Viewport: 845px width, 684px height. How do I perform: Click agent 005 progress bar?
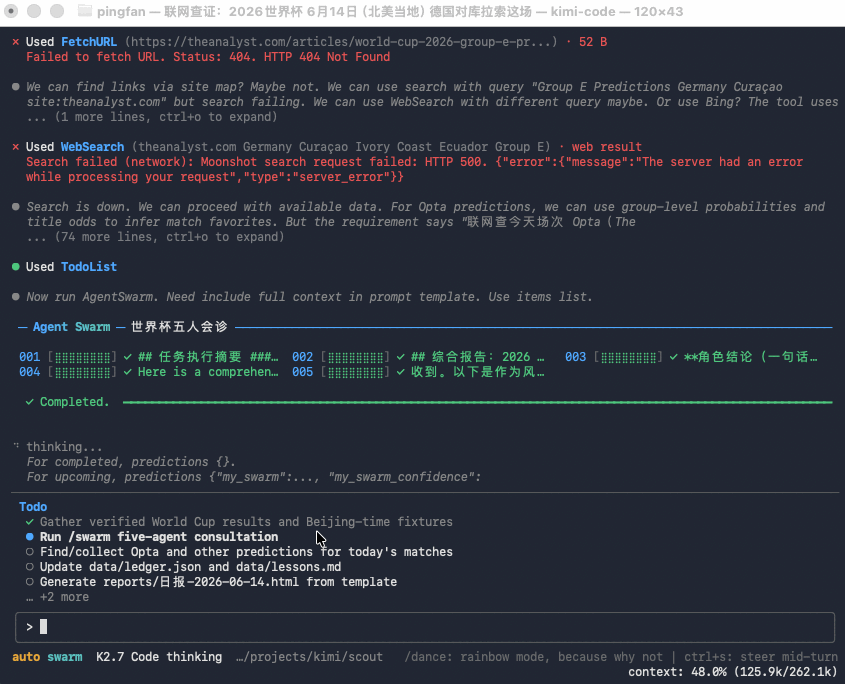pyautogui.click(x=355, y=372)
